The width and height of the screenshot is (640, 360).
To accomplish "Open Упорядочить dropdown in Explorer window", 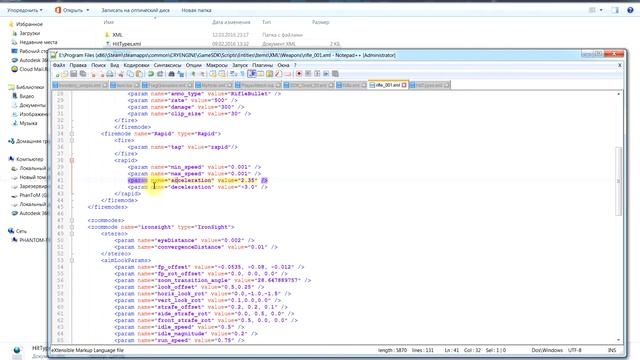I will coord(25,10).
